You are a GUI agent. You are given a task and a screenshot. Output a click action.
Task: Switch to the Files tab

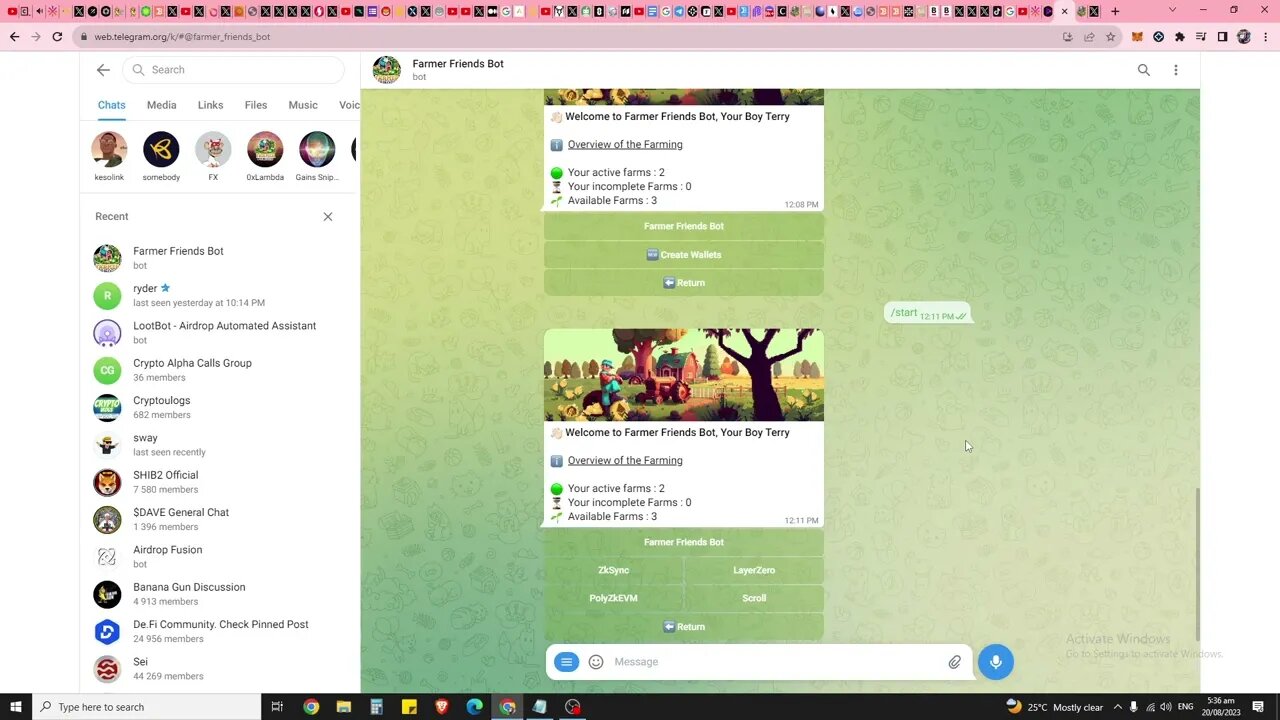256,105
